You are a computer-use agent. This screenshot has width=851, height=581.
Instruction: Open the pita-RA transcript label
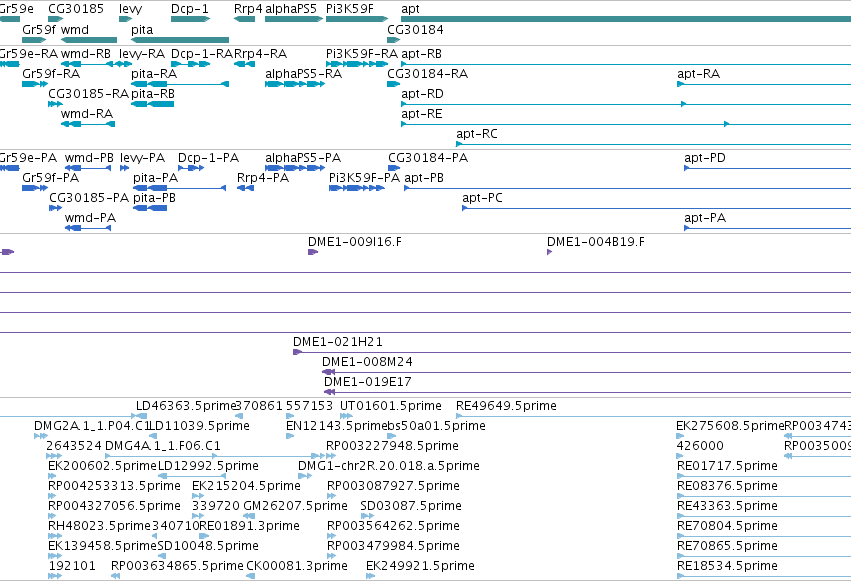click(154, 74)
